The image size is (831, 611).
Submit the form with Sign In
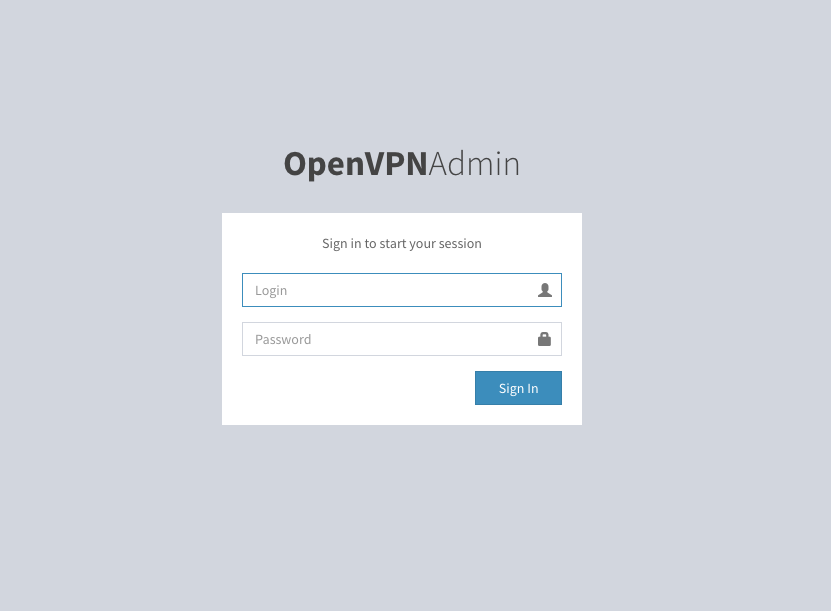518,388
